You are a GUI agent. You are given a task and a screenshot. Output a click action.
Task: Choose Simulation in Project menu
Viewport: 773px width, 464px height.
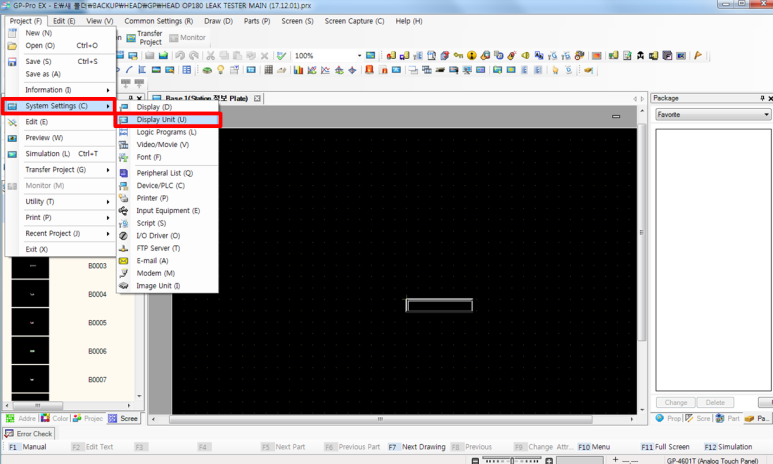coord(60,154)
